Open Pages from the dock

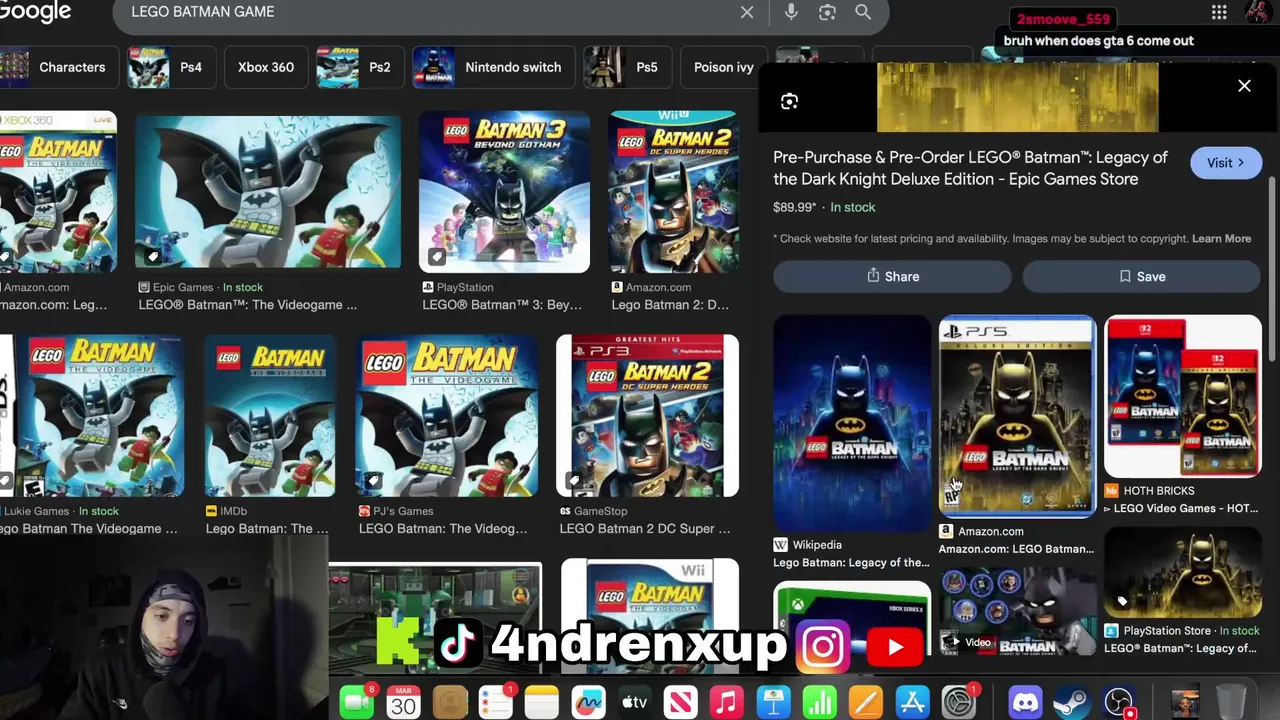point(866,702)
